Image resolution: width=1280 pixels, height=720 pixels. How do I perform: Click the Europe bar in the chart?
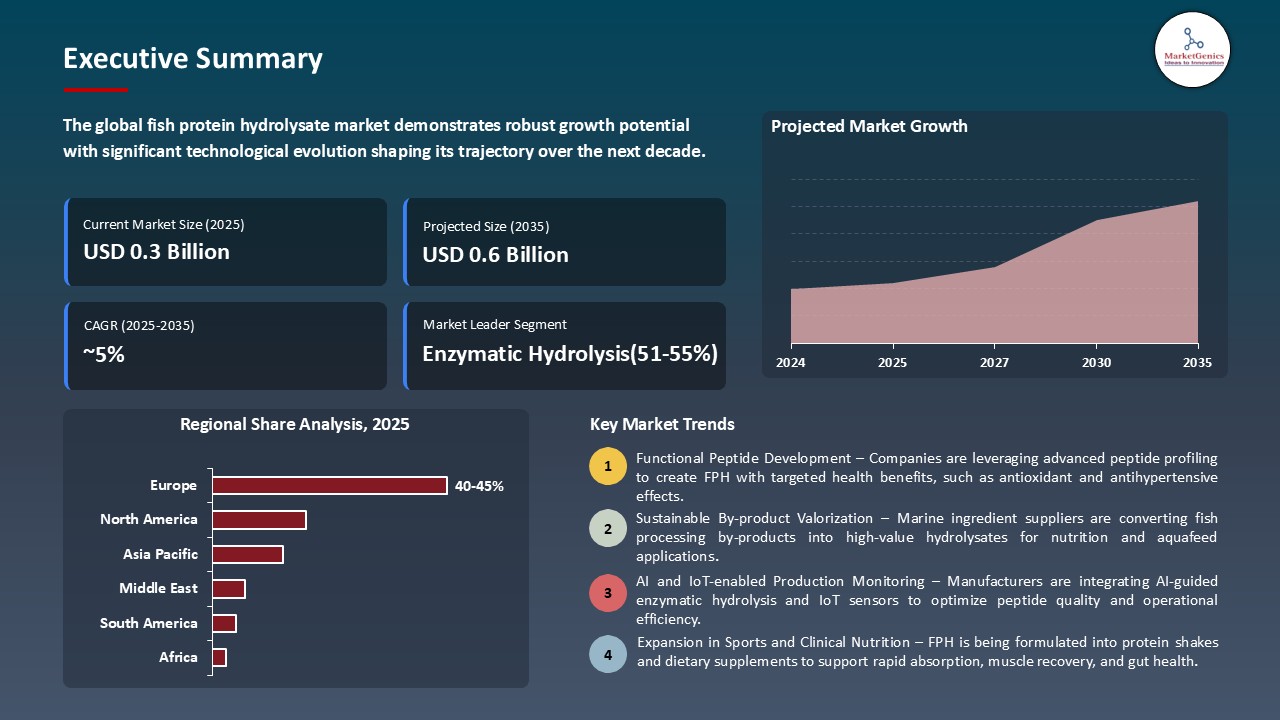(x=330, y=485)
